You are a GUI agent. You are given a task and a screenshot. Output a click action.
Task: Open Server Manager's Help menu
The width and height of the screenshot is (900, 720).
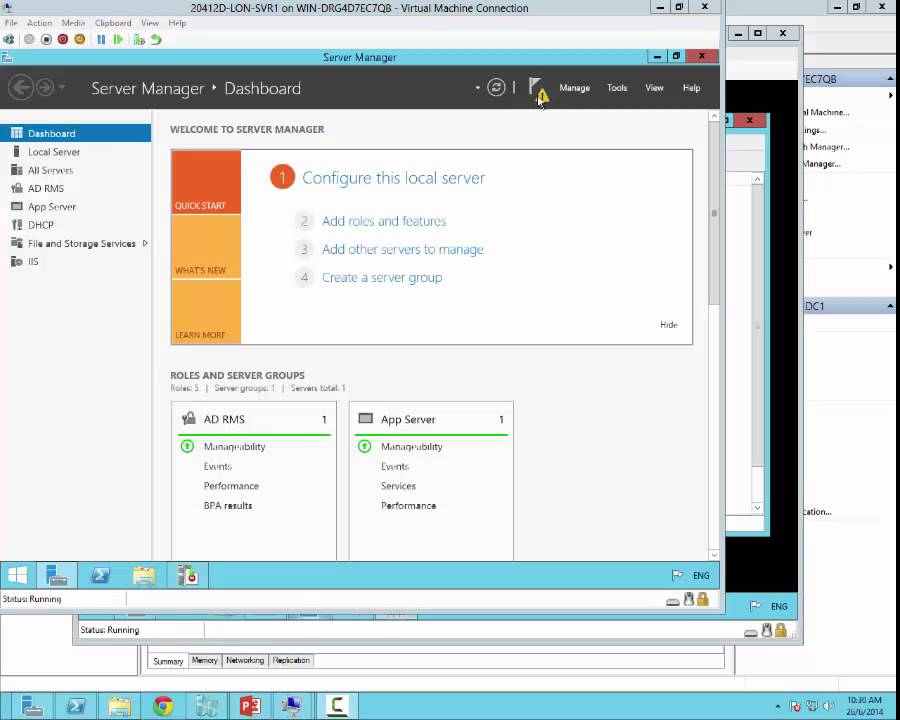691,88
